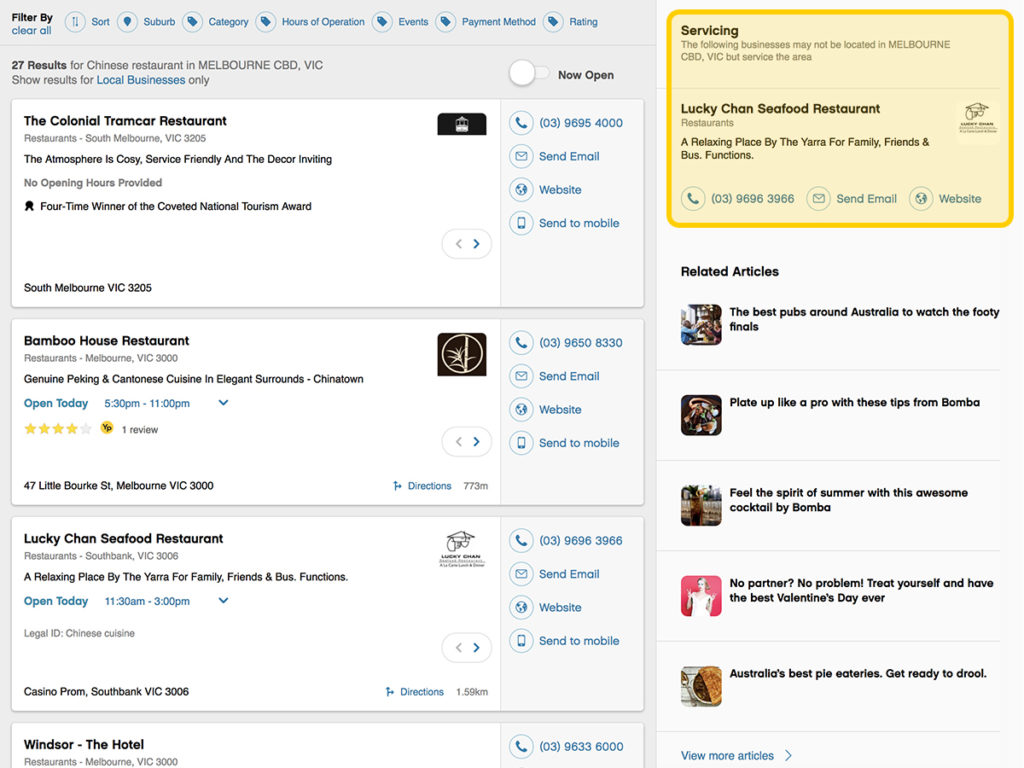Click Bamboo House star rating
The width and height of the screenshot is (1024, 768).
(57, 429)
